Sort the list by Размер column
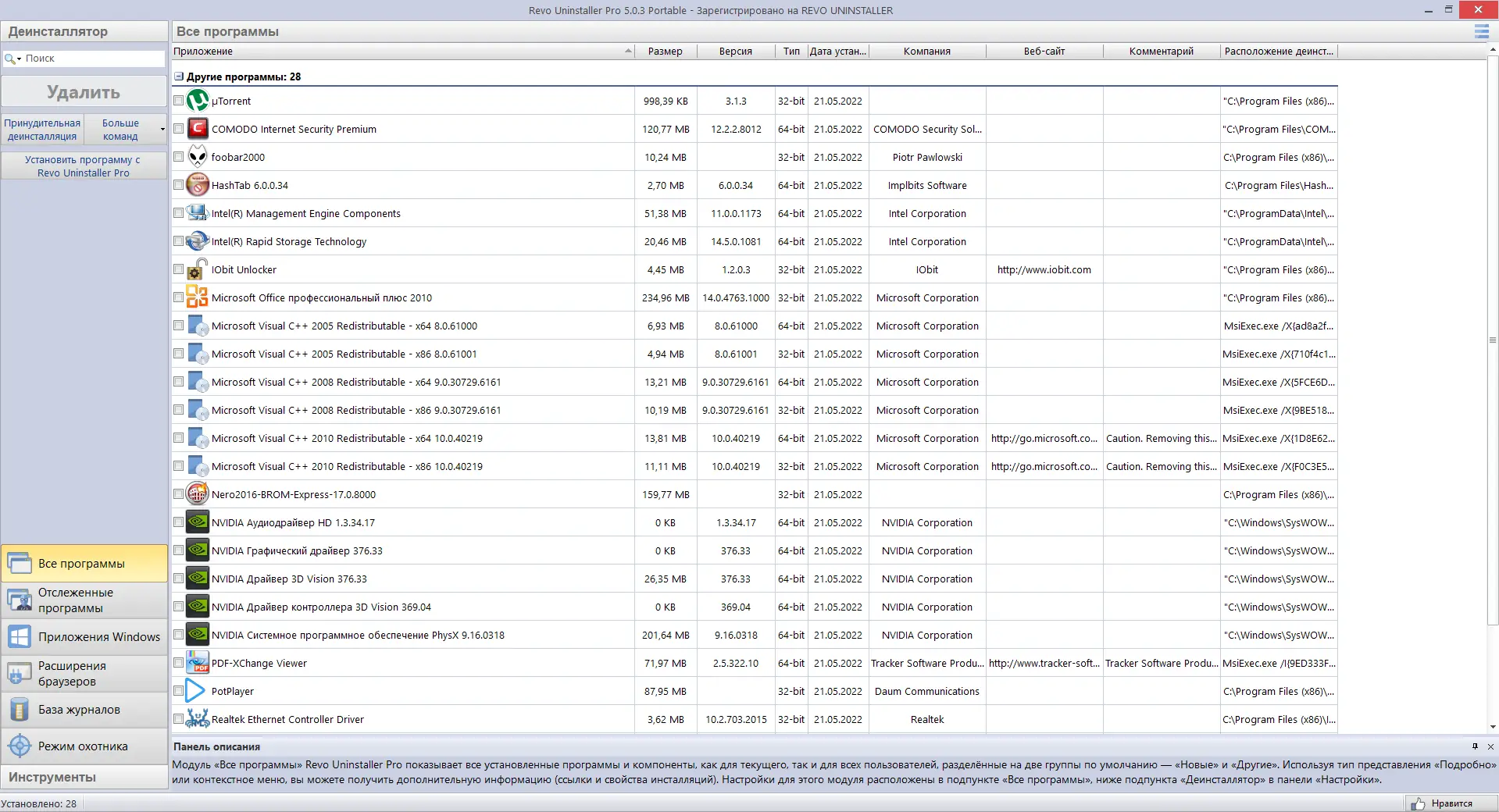The width and height of the screenshot is (1499, 812). [666, 52]
